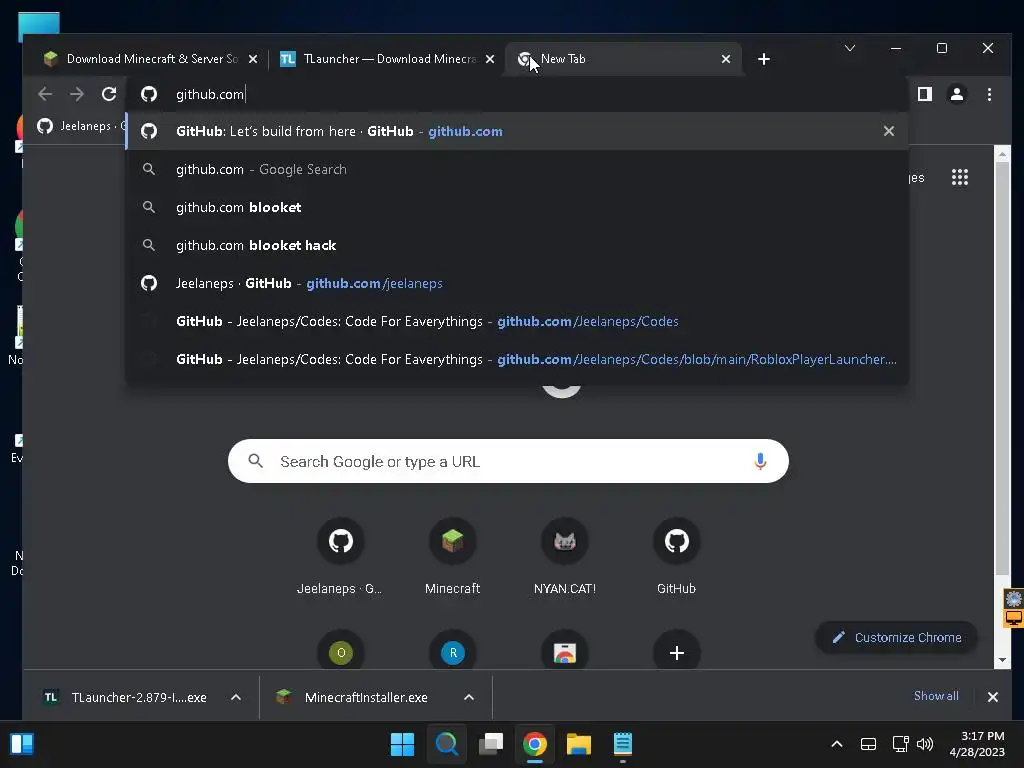Click Customize Chrome button
This screenshot has width=1024, height=768.
[897, 637]
